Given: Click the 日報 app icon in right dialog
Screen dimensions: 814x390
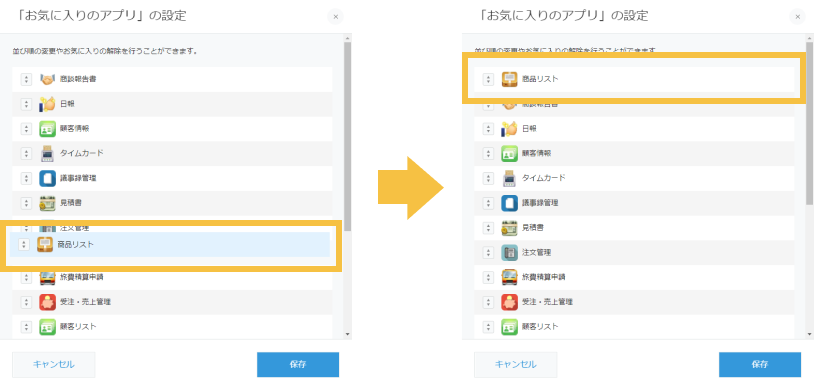Looking at the screenshot, I should pyautogui.click(x=509, y=129).
